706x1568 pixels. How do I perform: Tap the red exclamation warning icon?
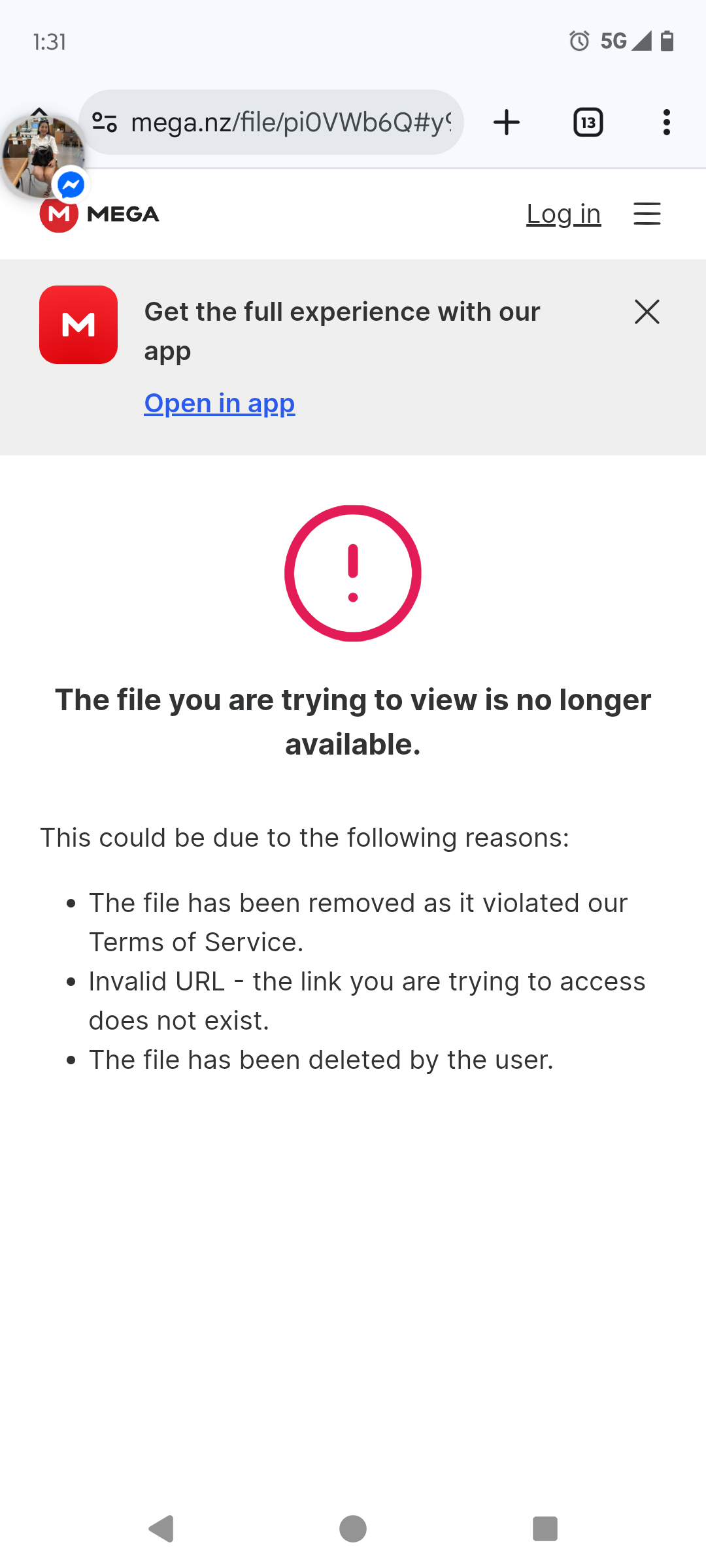(x=353, y=573)
